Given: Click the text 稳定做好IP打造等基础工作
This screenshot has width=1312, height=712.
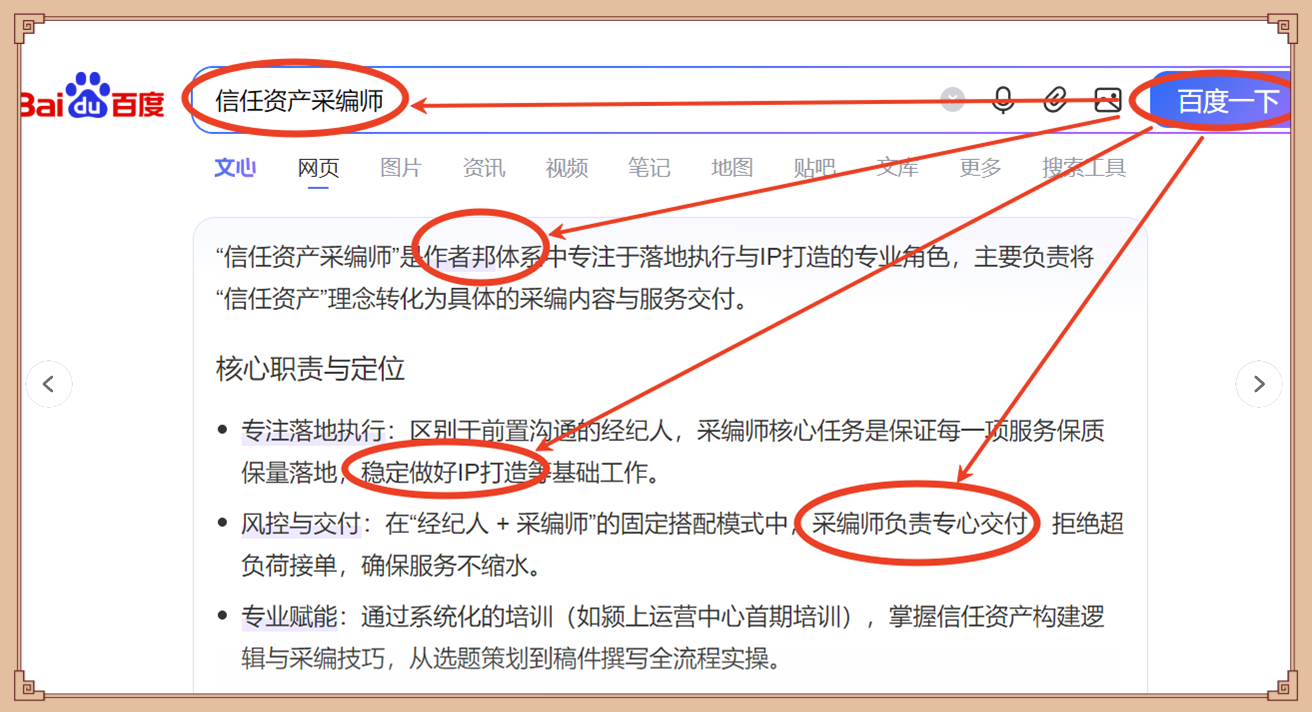Looking at the screenshot, I should click(x=505, y=472).
